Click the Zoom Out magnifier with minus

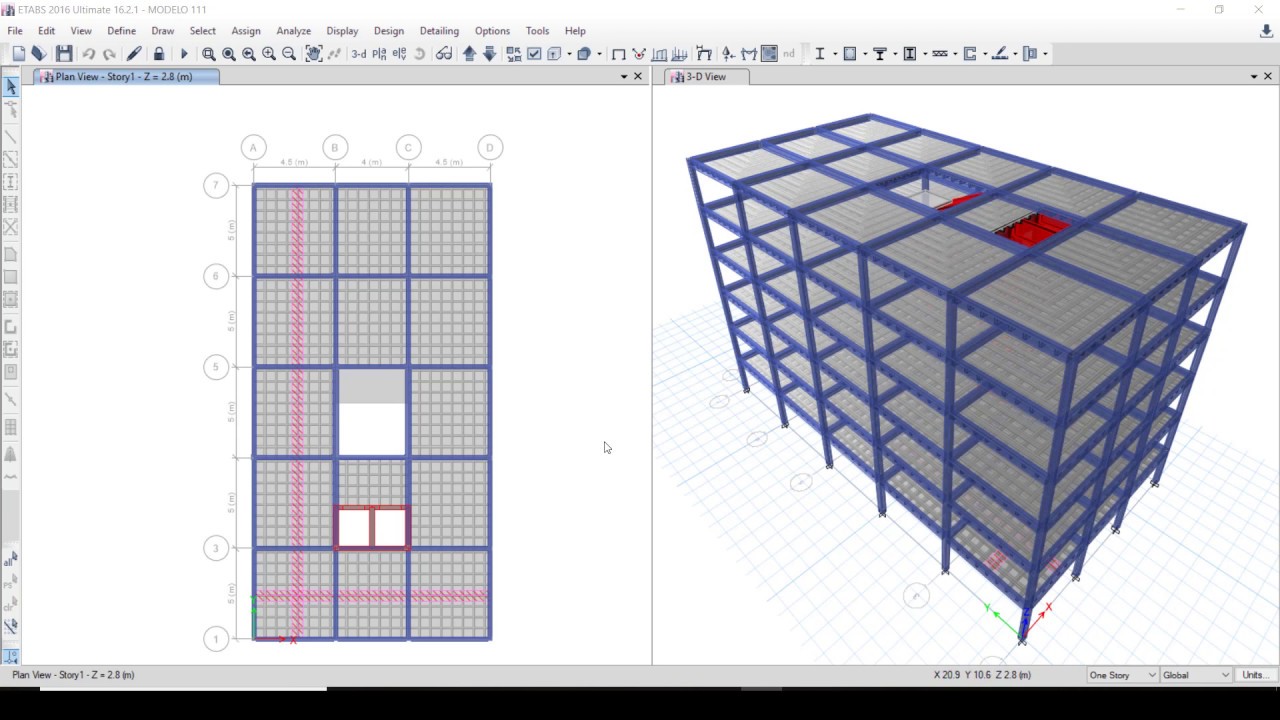[x=289, y=54]
